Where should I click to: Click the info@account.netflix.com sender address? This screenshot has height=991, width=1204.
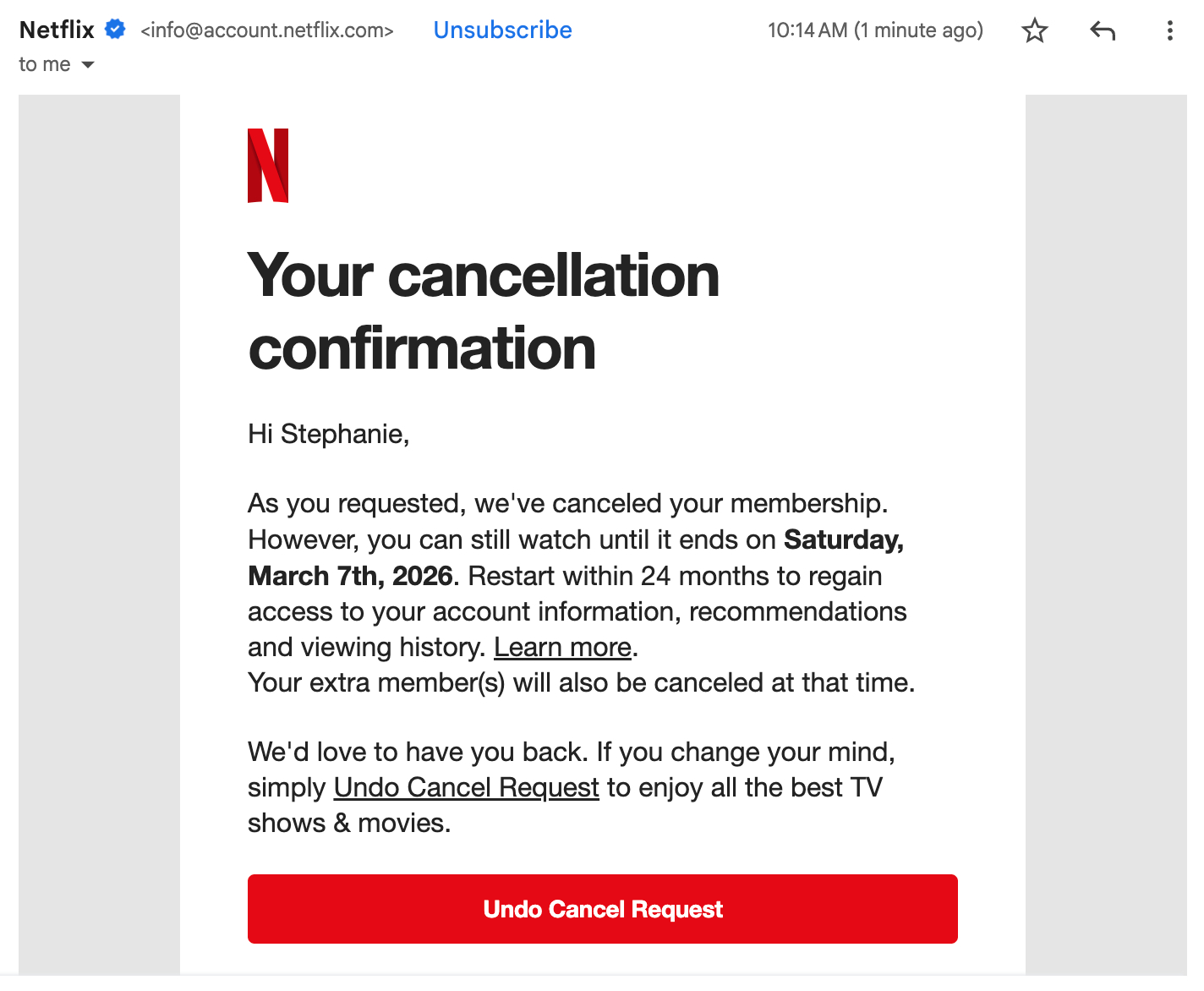point(267,30)
